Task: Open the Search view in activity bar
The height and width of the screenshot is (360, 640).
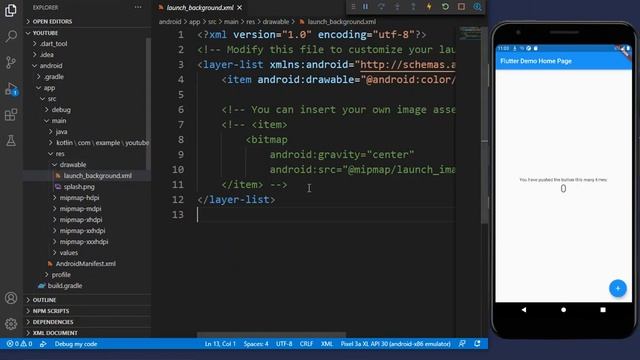Action: point(11,36)
